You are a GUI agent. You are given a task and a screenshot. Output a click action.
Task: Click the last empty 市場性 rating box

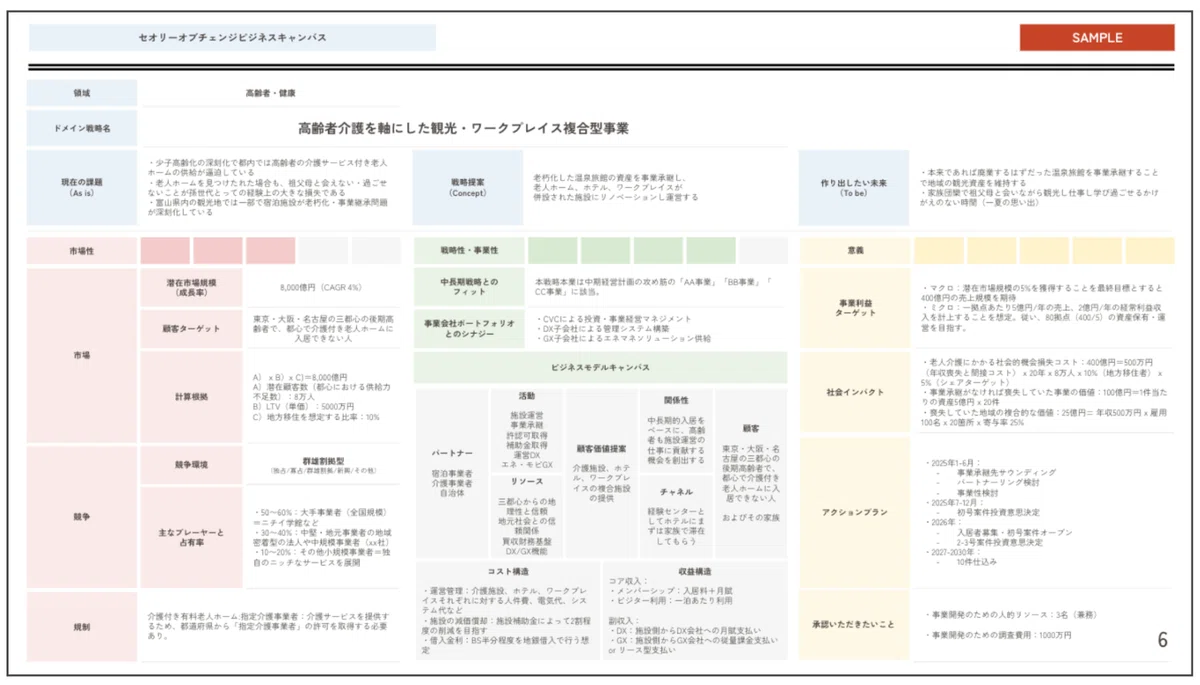coord(376,250)
